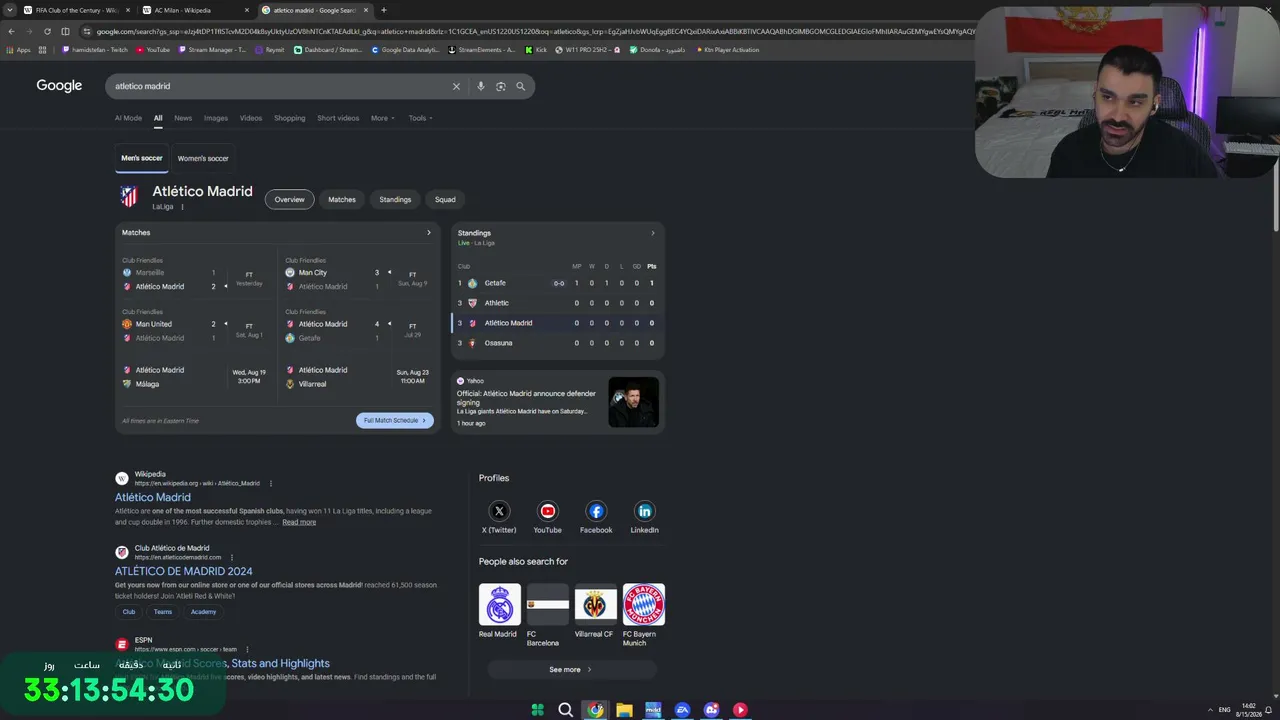Open the Marseille vs Atlético Madrid match

(x=194, y=279)
